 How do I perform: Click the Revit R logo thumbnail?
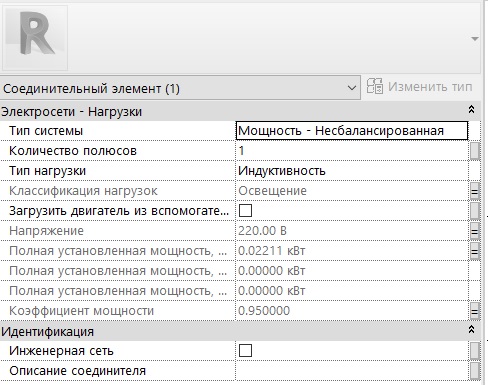35,37
